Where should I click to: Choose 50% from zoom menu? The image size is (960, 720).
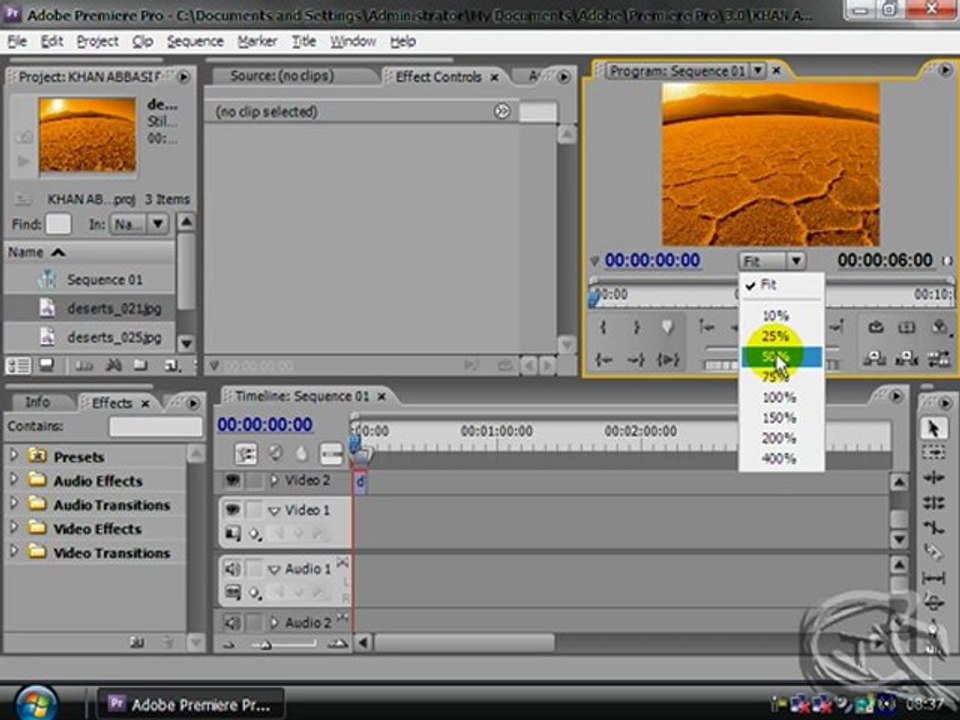pyautogui.click(x=781, y=357)
